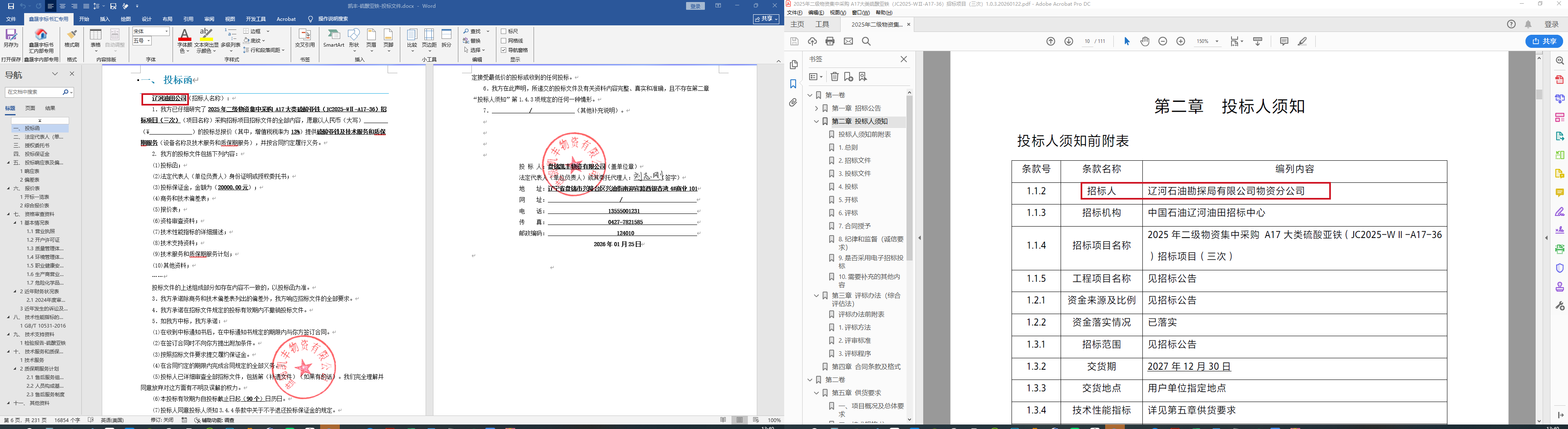
Task: Click the 拆分 split window icon
Action: pyautogui.click(x=446, y=38)
